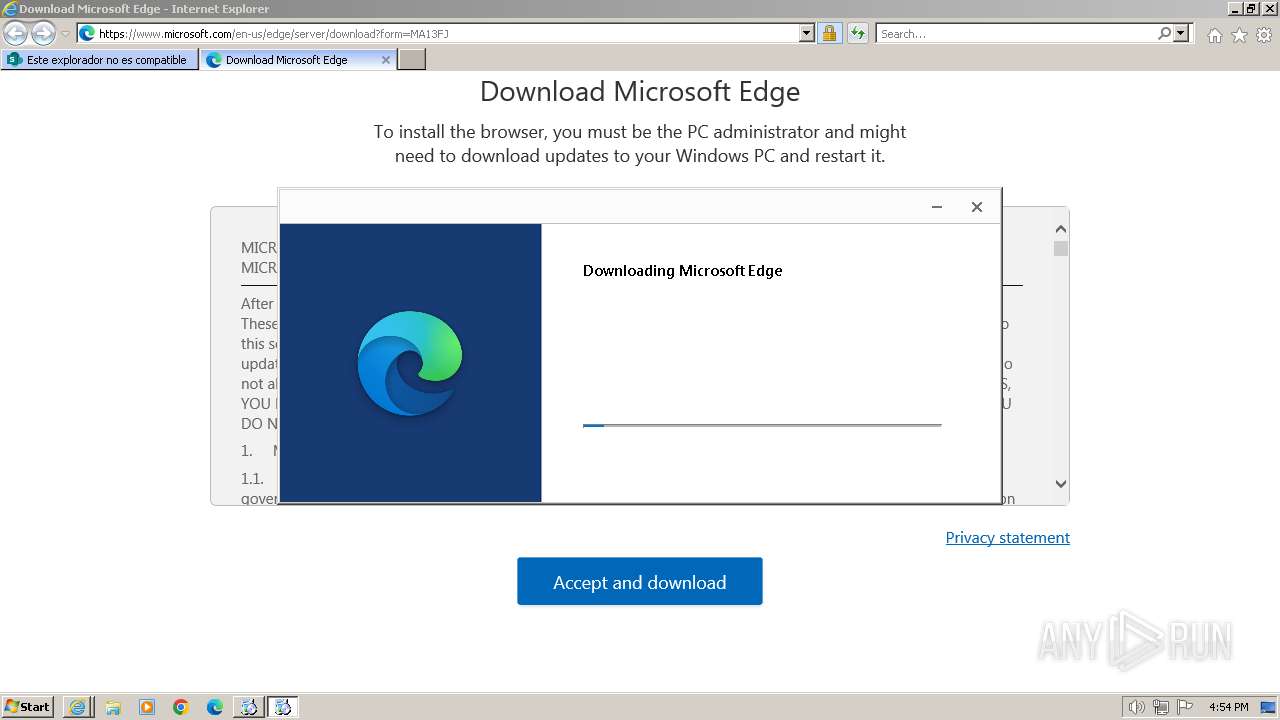The width and height of the screenshot is (1280, 720).
Task: Switch to 'Este explorador no es compatible' tab
Action: [x=99, y=60]
